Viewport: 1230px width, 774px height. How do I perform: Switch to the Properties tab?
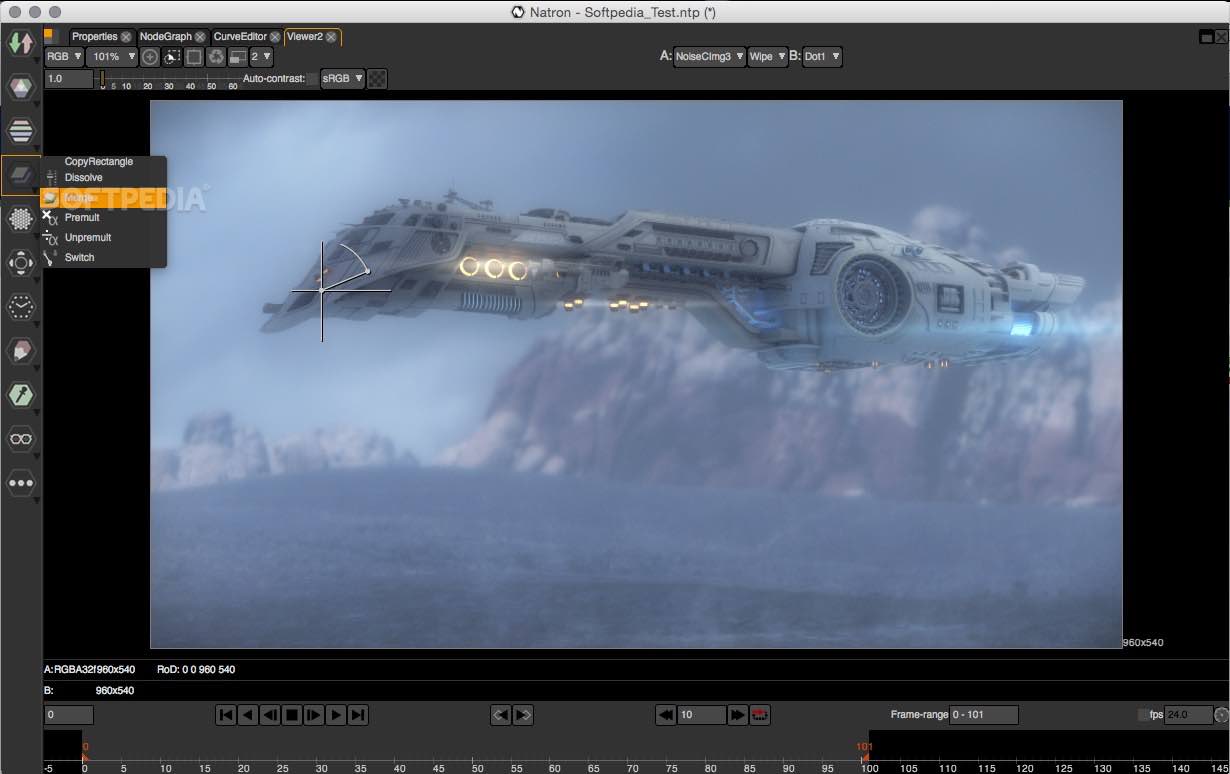pyautogui.click(x=94, y=37)
